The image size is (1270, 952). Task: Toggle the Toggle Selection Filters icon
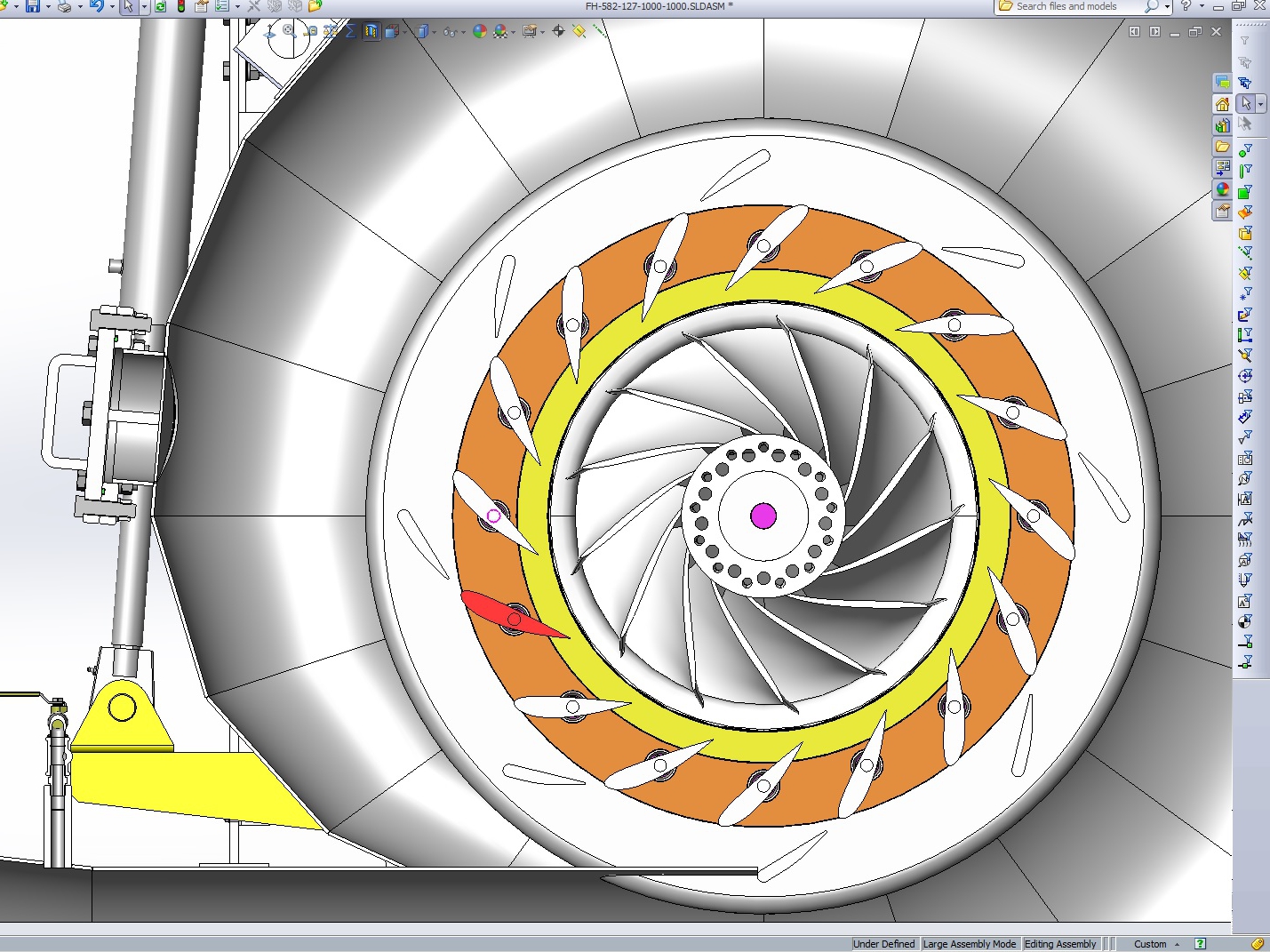(x=1245, y=42)
